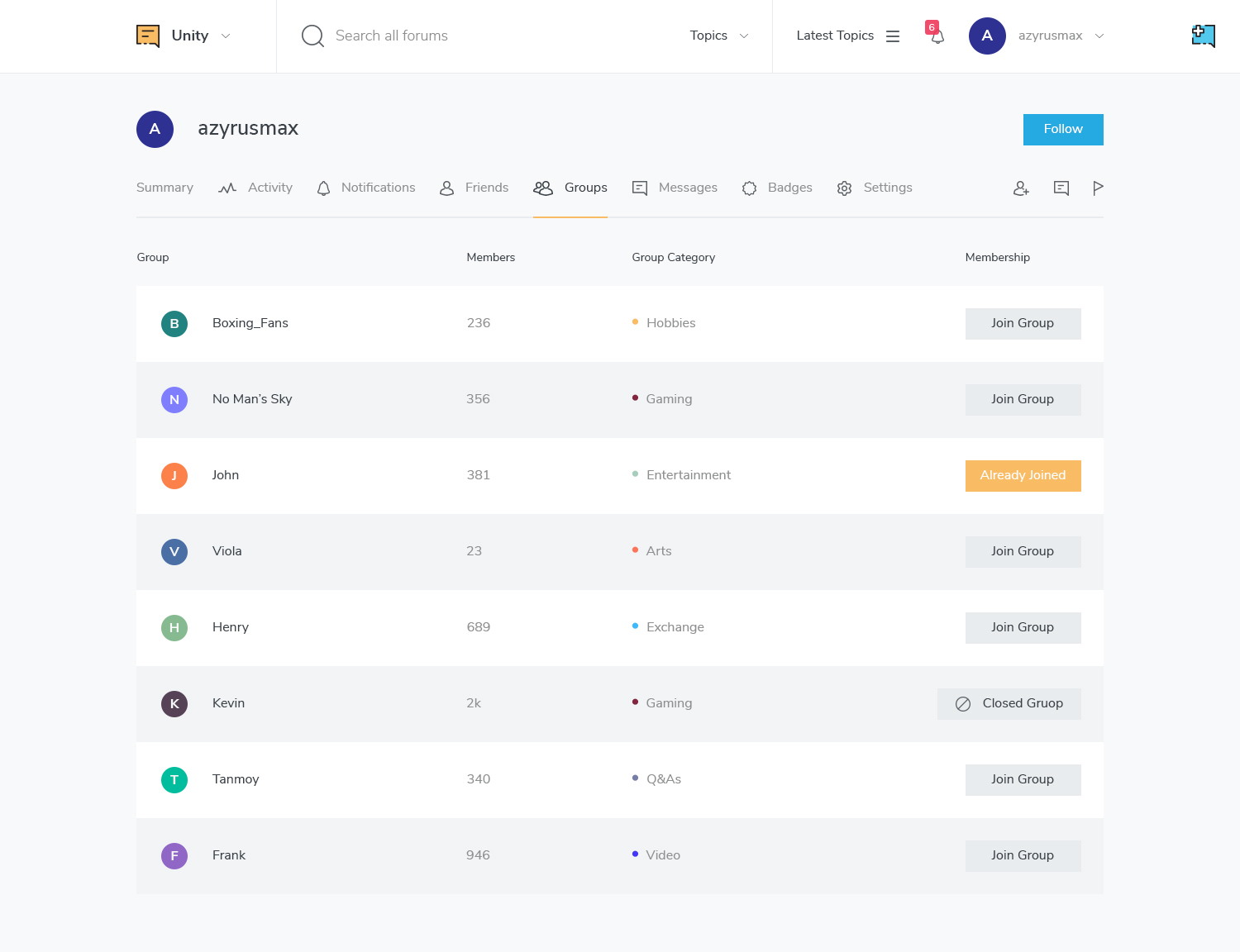Open the Kevin group name
Viewport: 1240px width, 952px height.
click(x=229, y=703)
